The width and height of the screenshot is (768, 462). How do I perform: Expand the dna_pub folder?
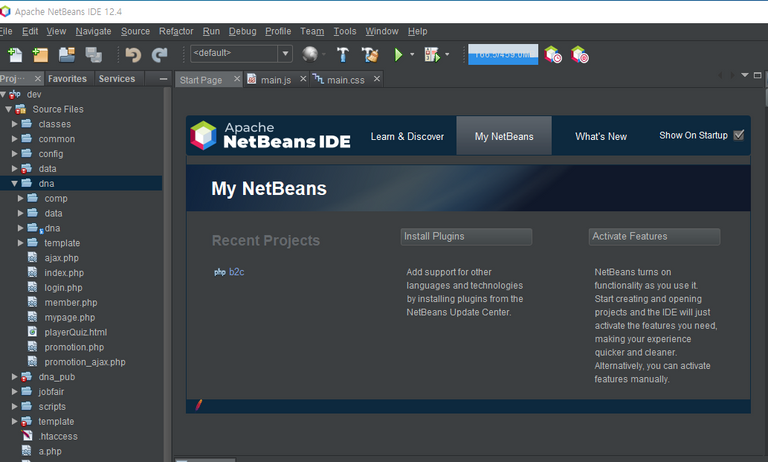point(14,377)
